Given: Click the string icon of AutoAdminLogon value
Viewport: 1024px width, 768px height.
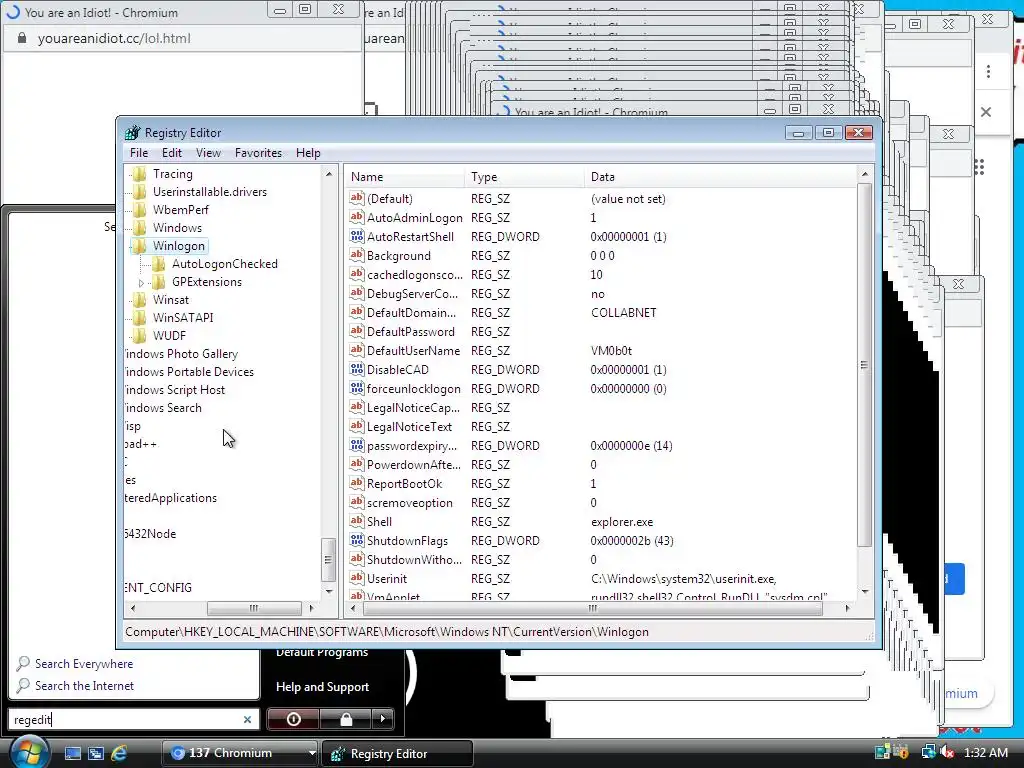Looking at the screenshot, I should tap(357, 217).
